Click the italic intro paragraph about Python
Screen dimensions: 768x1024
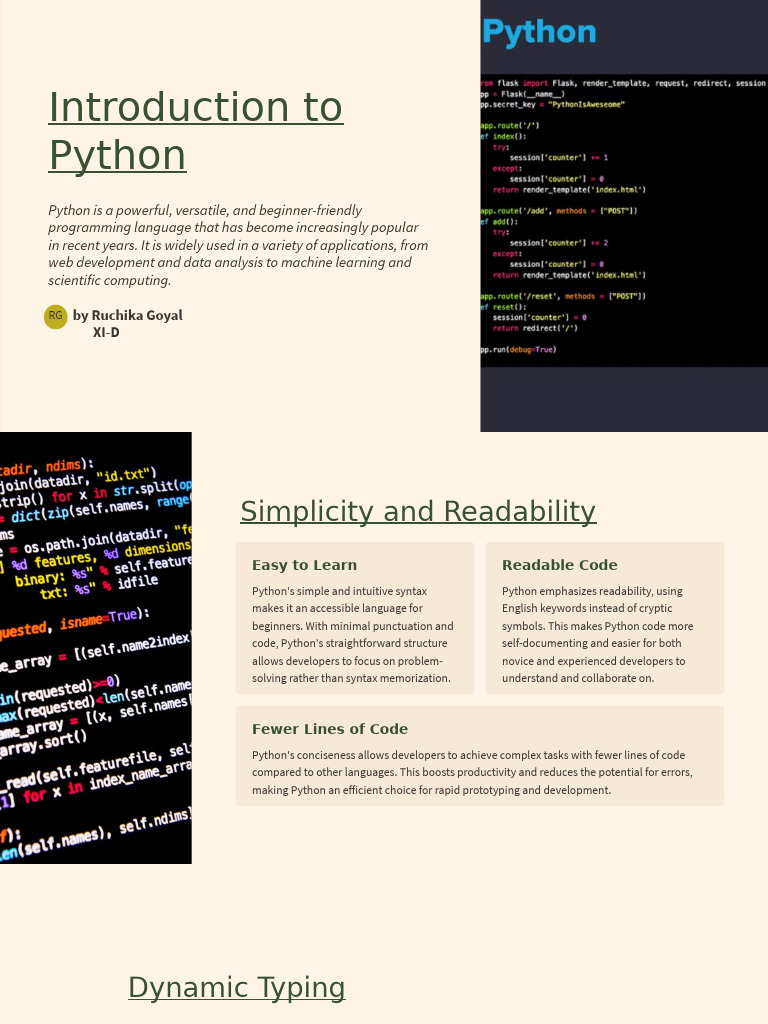[x=238, y=245]
